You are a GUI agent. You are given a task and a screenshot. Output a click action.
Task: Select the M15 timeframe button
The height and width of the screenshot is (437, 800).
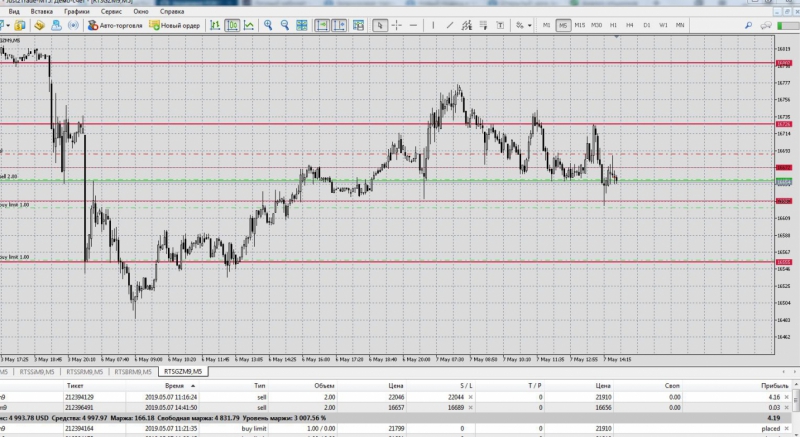[x=579, y=25]
